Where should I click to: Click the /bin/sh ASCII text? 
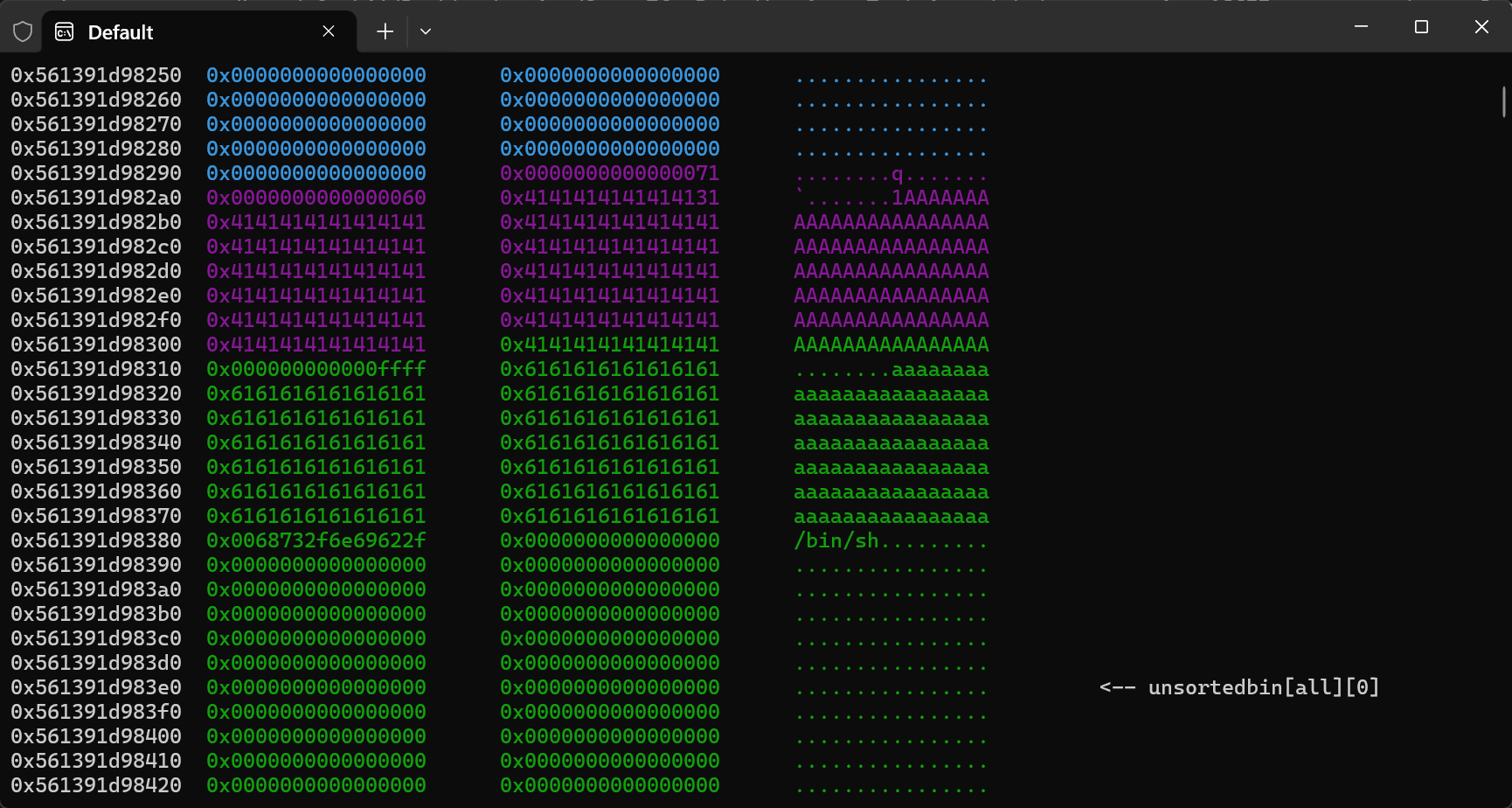tap(836, 540)
